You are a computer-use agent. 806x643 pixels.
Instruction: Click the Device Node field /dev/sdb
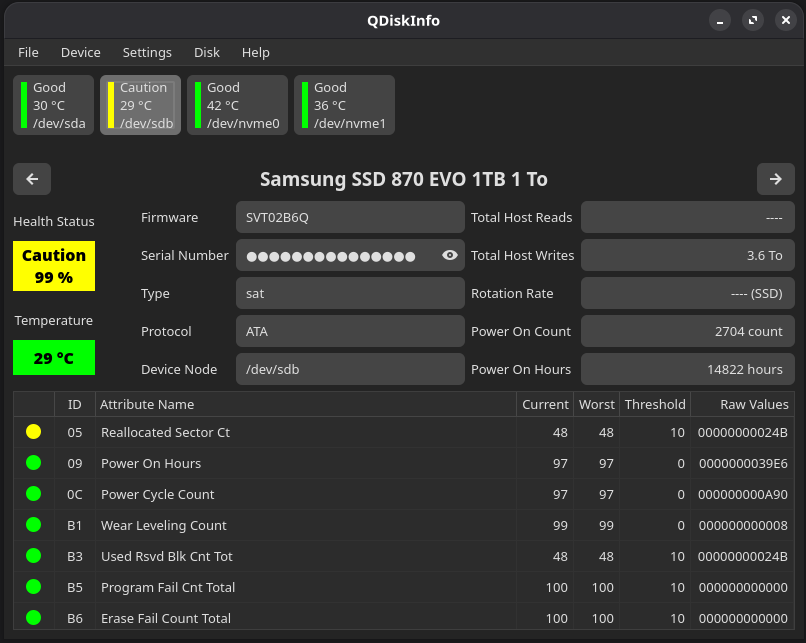[x=350, y=370]
